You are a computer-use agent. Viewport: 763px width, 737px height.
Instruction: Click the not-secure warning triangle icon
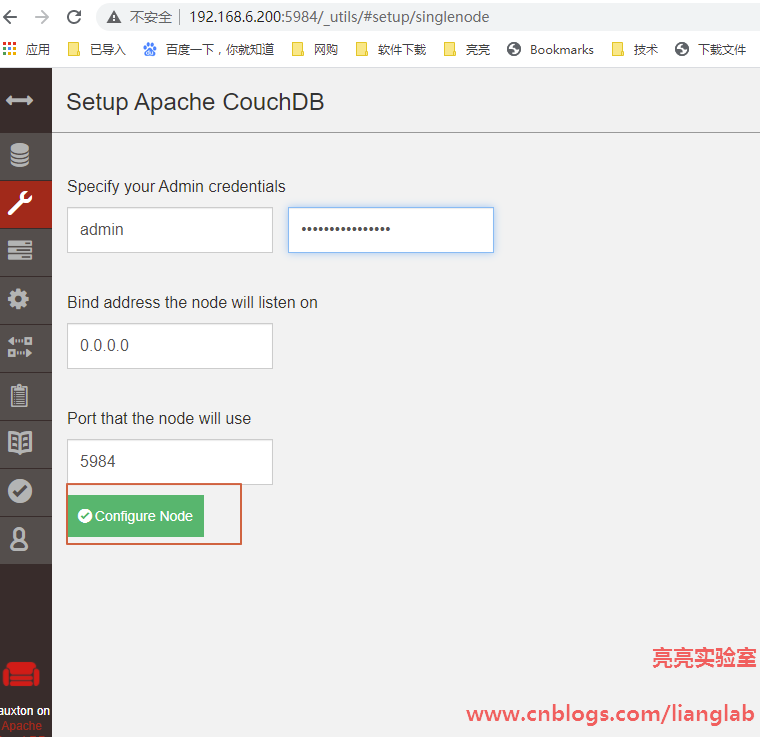pos(114,18)
